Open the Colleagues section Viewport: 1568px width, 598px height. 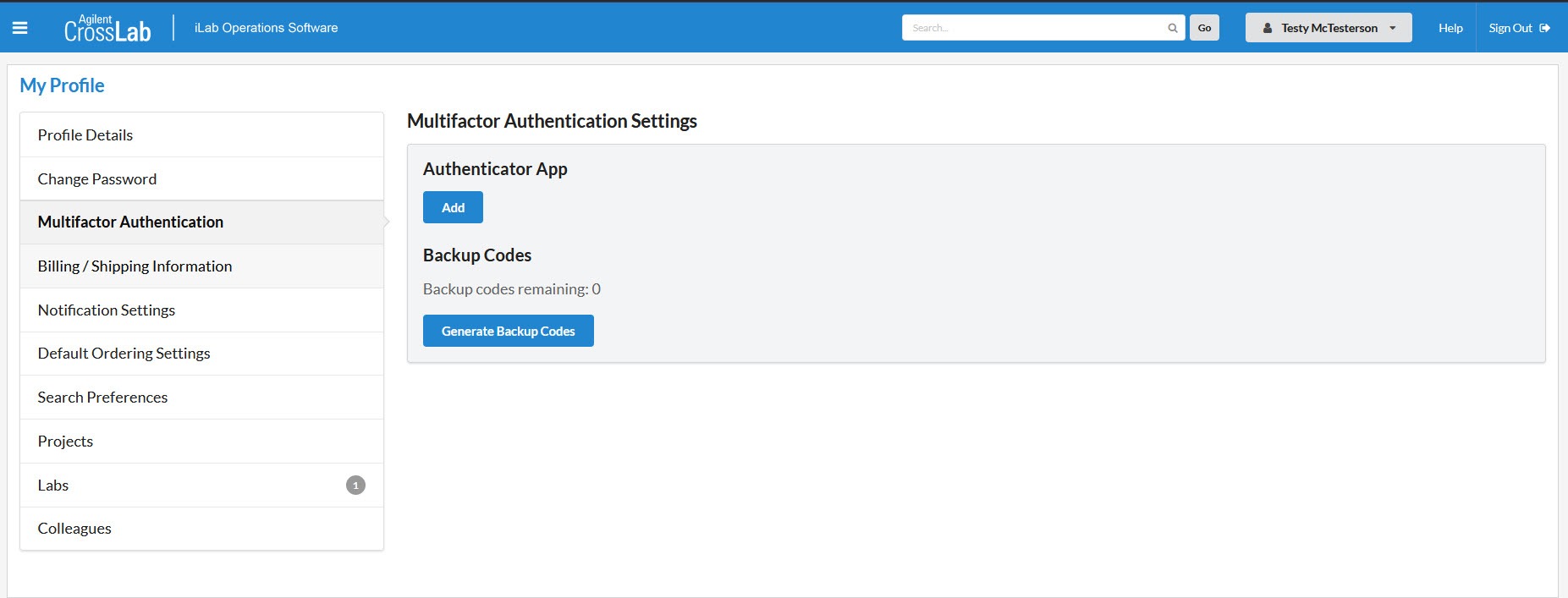[x=74, y=529]
